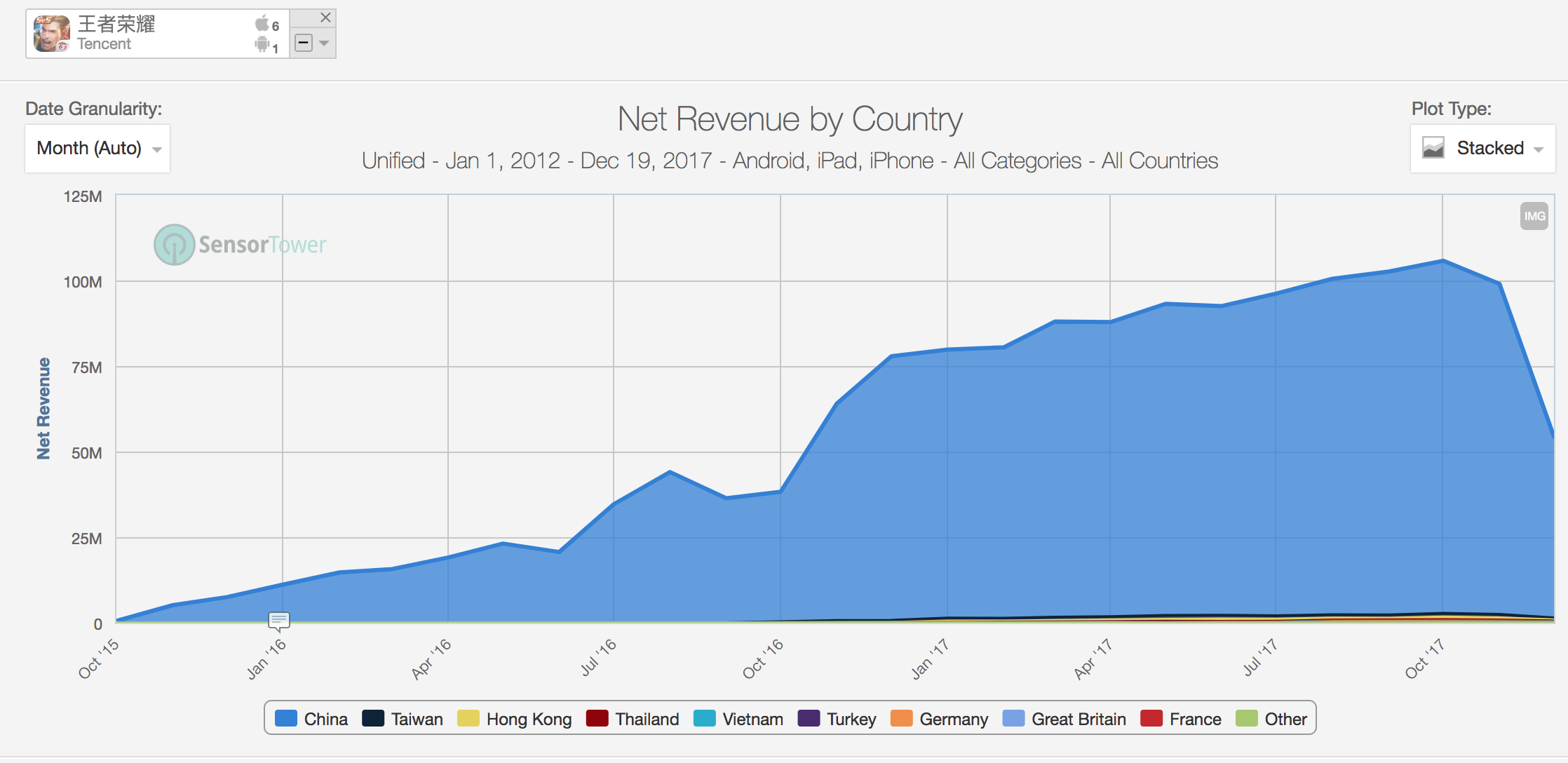Click the Germany legend swatch icon
1568x763 pixels.
[901, 719]
